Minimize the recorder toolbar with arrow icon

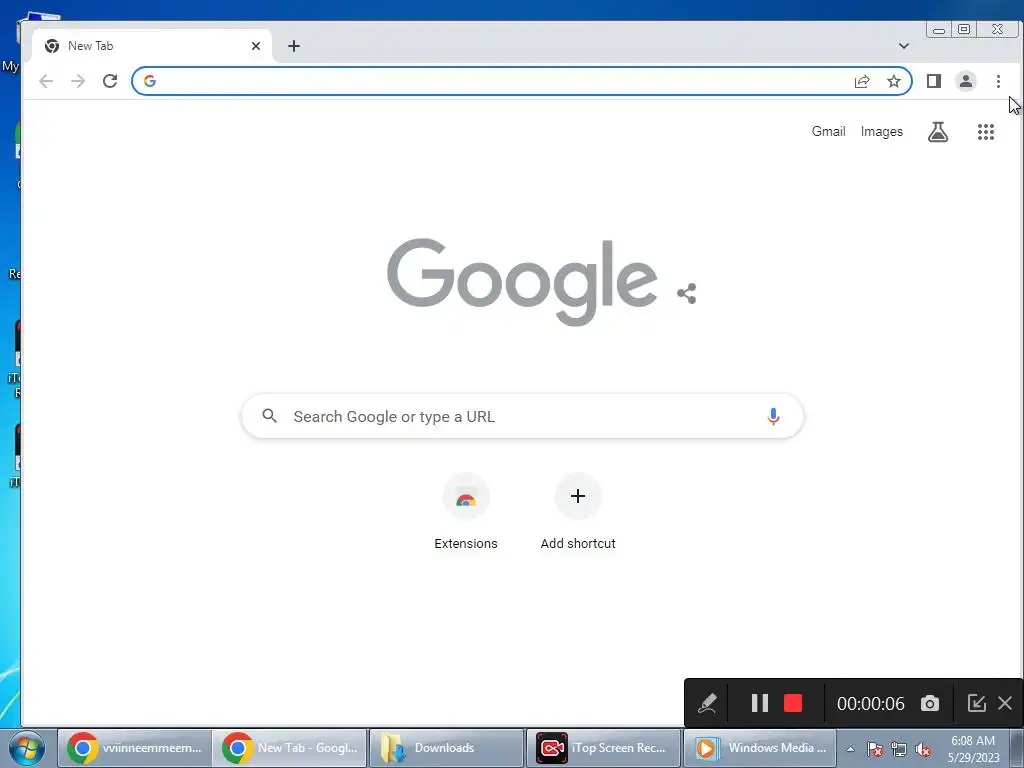click(976, 703)
